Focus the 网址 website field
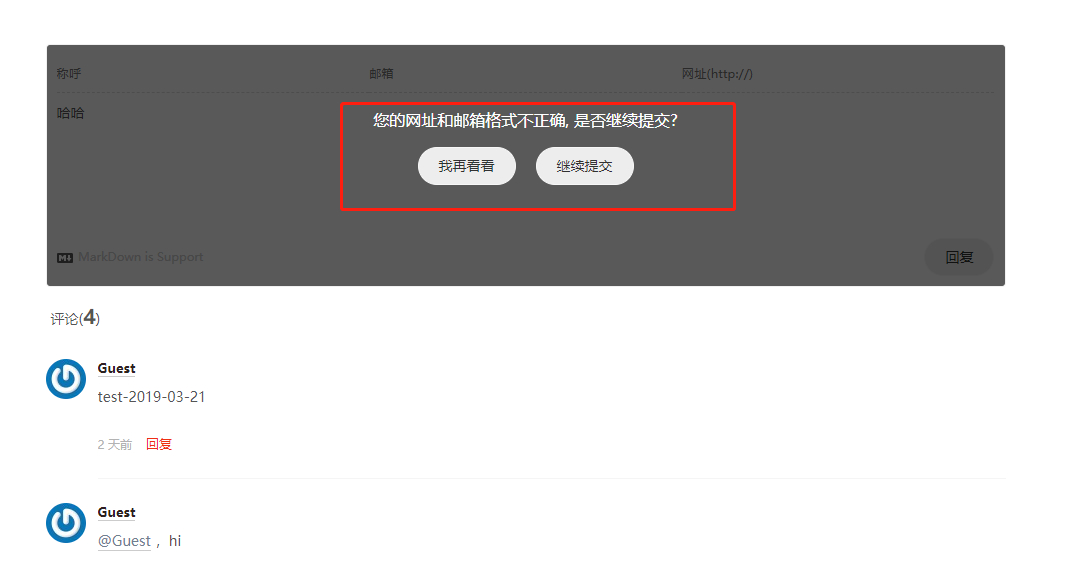 [x=837, y=74]
